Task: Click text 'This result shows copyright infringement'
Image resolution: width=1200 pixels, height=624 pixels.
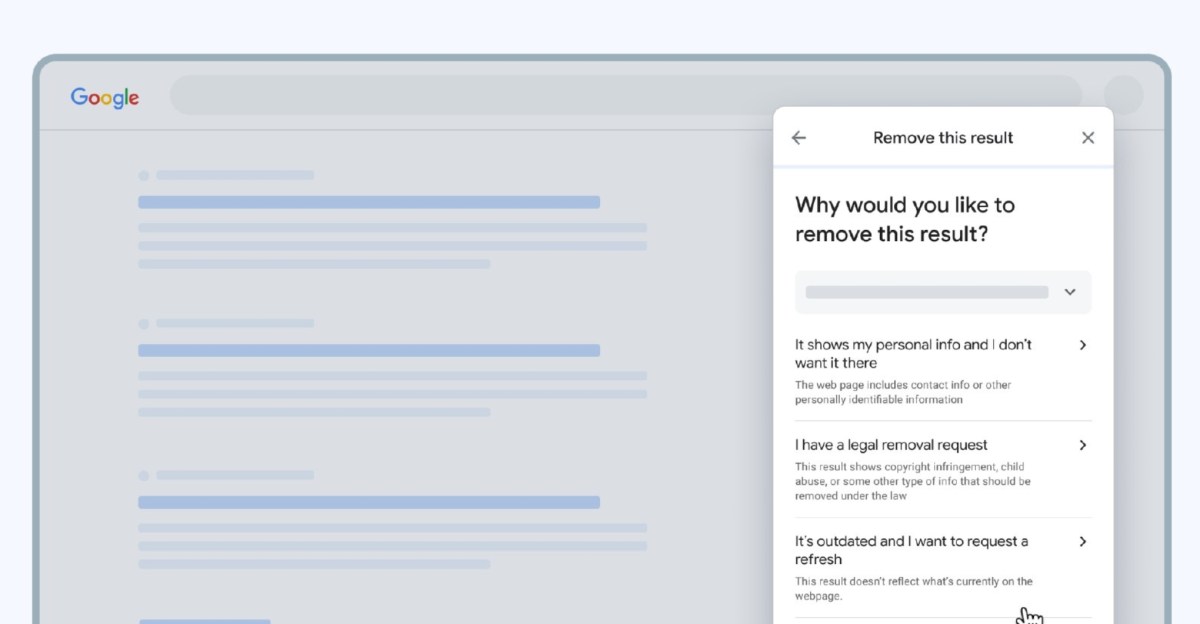Action: tap(913, 481)
